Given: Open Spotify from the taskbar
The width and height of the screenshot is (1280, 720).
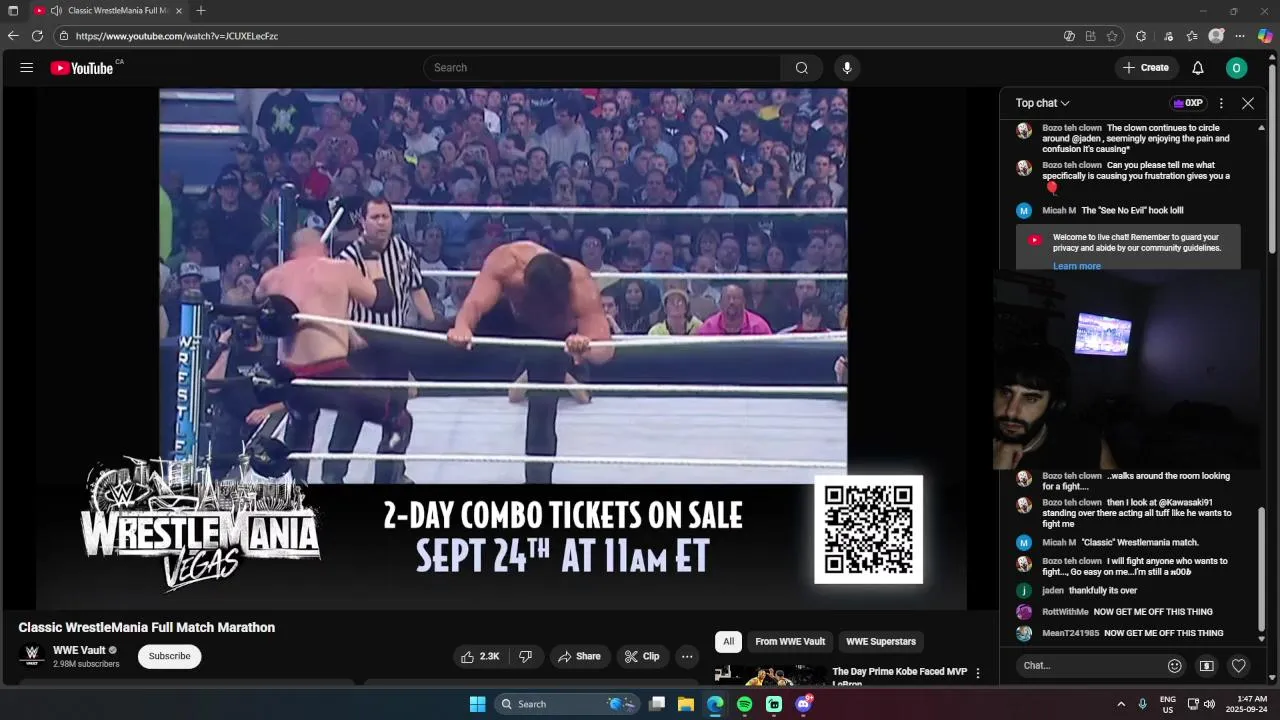Looking at the screenshot, I should click(x=745, y=704).
